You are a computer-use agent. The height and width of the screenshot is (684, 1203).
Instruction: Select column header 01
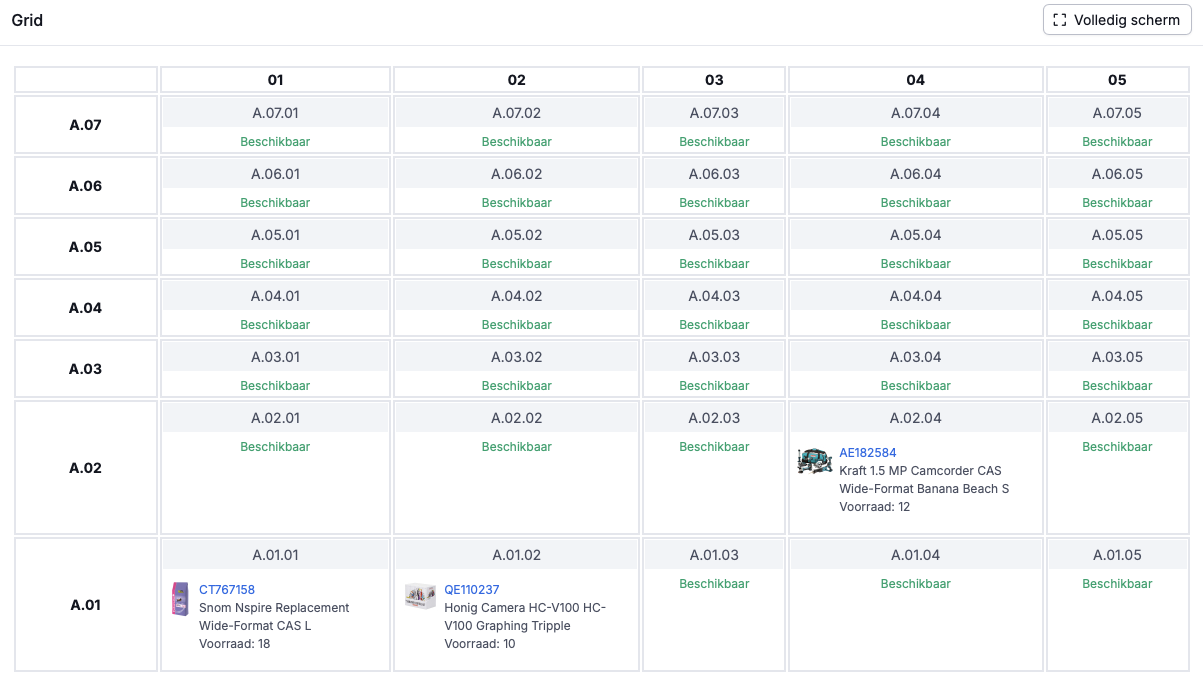[x=275, y=80]
